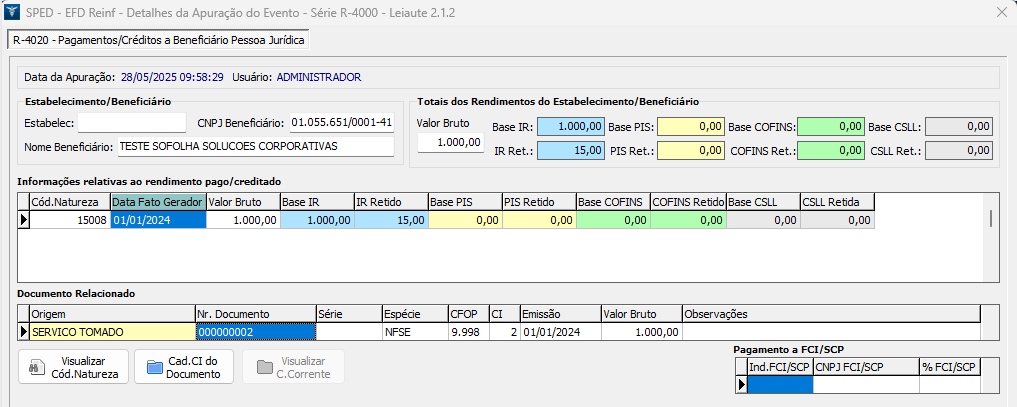Select row arrow in Pagamento a FCI/SCP grid

741,384
